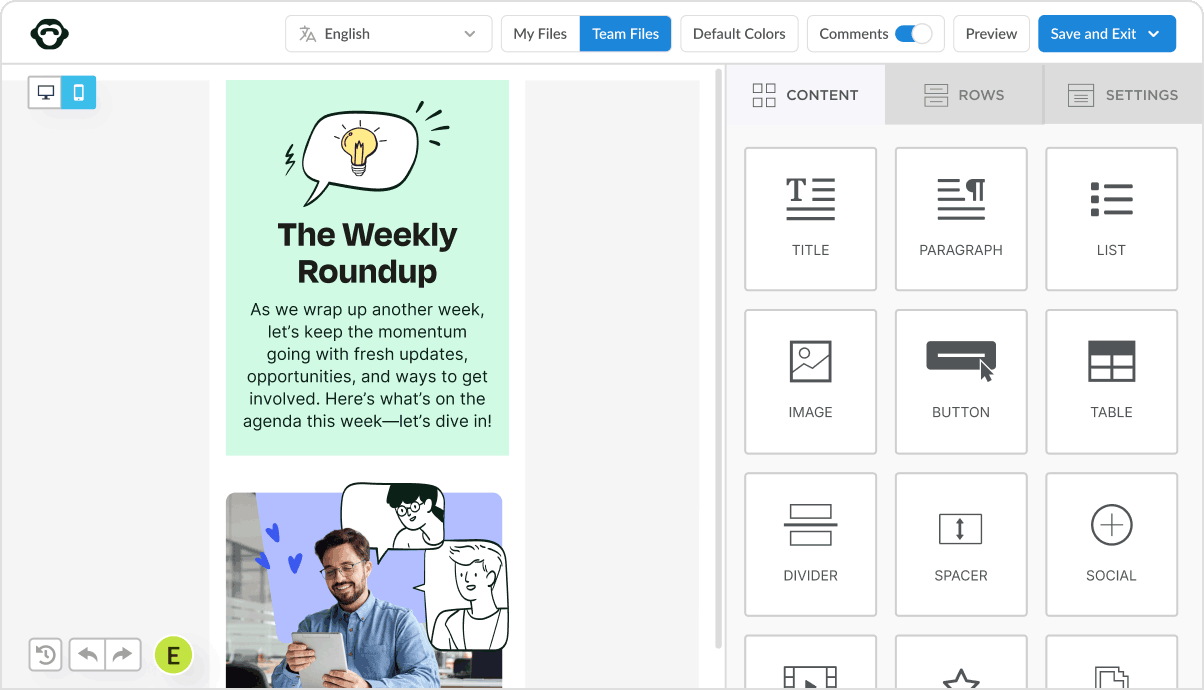Open the Rows tab
This screenshot has width=1204, height=690.
[x=964, y=95]
